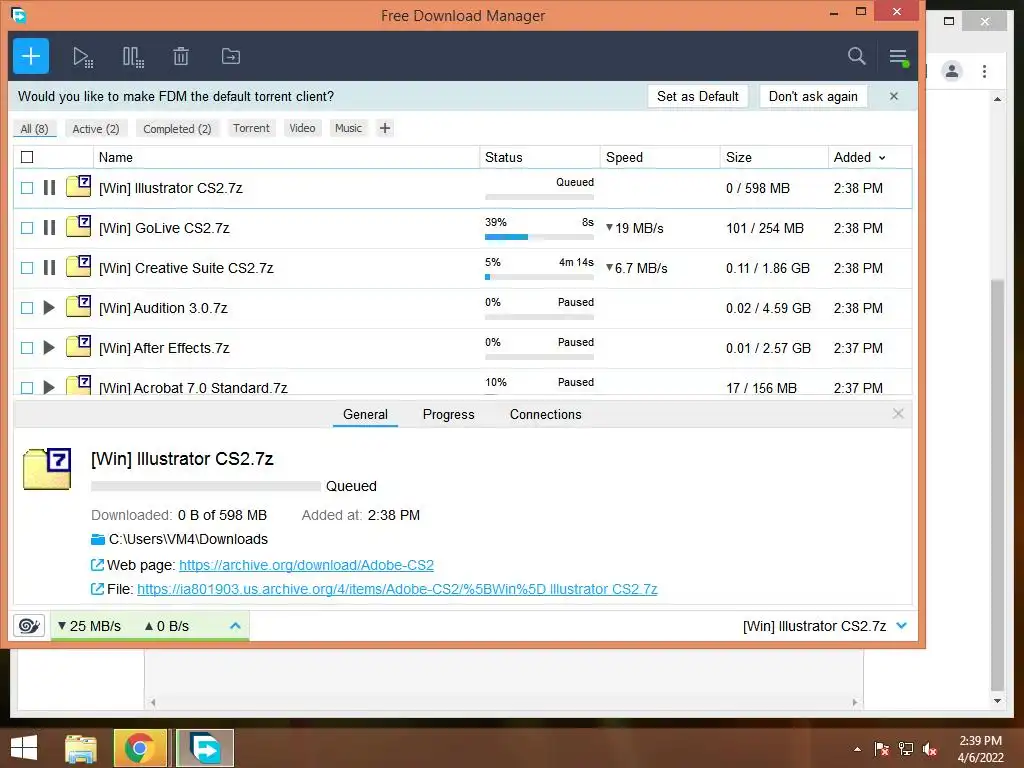The image size is (1024, 768).
Task: Switch to Chrome on the taskbar
Action: point(140,748)
